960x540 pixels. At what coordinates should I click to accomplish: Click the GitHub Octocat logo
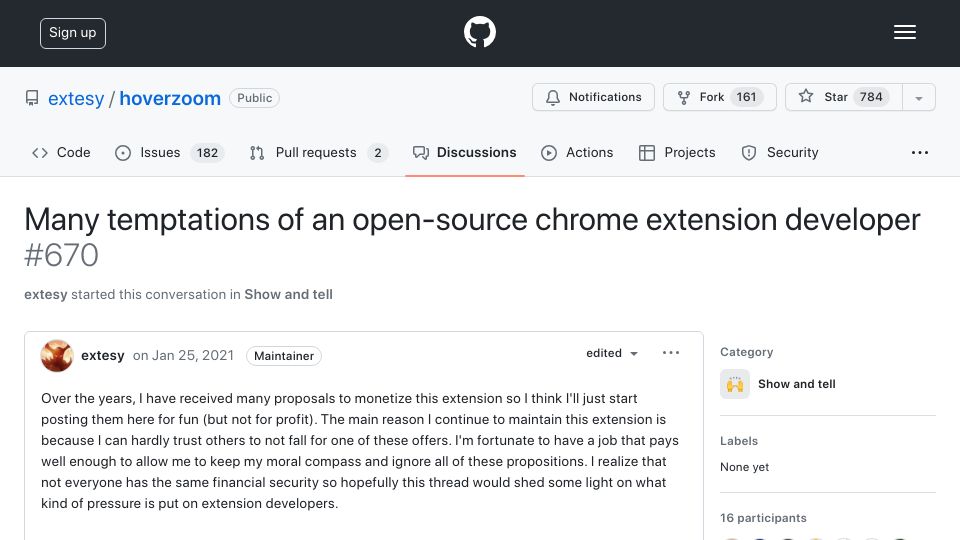[x=479, y=32]
